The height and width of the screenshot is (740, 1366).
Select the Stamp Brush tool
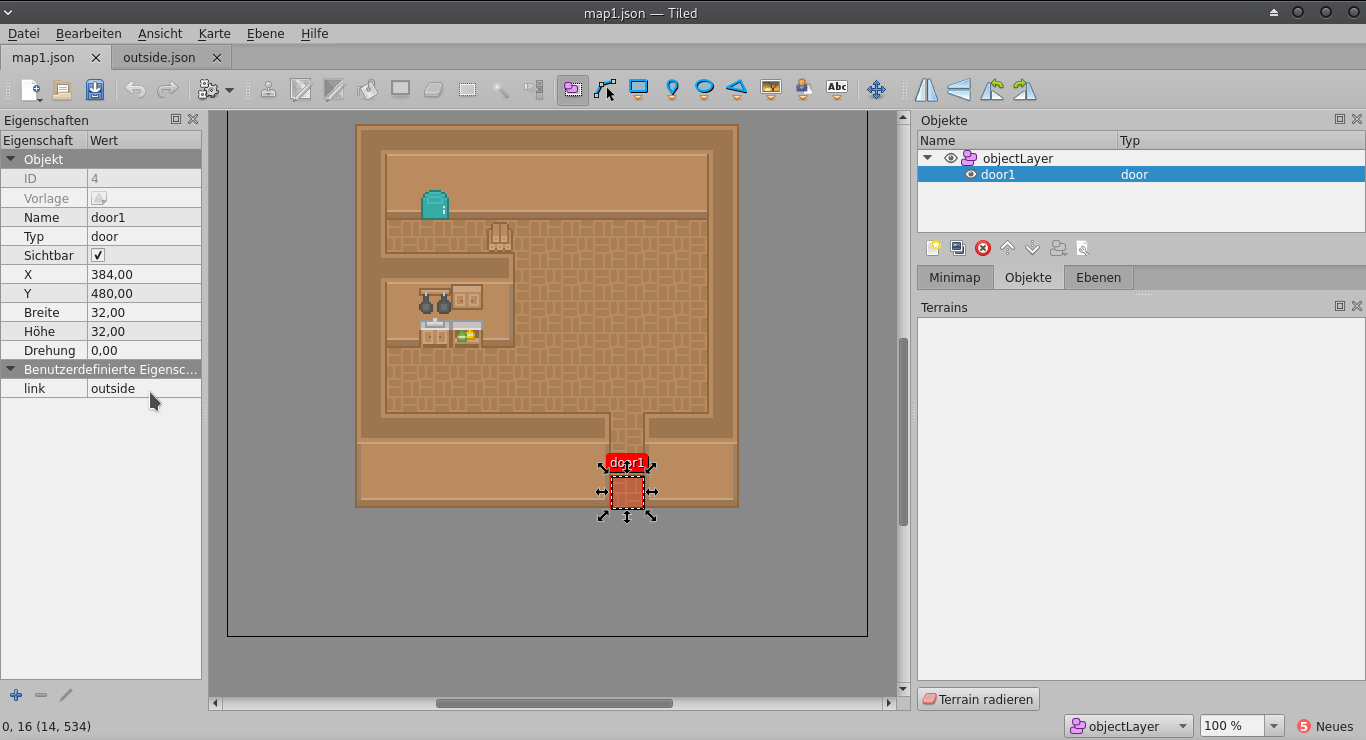pos(268,90)
